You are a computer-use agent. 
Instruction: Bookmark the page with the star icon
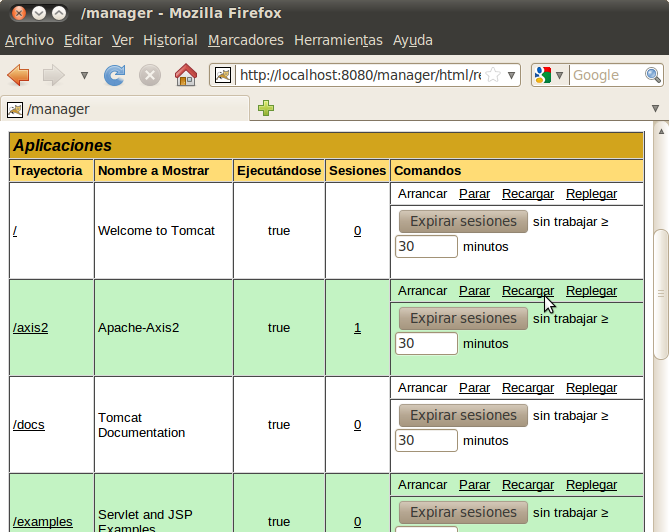[x=493, y=76]
